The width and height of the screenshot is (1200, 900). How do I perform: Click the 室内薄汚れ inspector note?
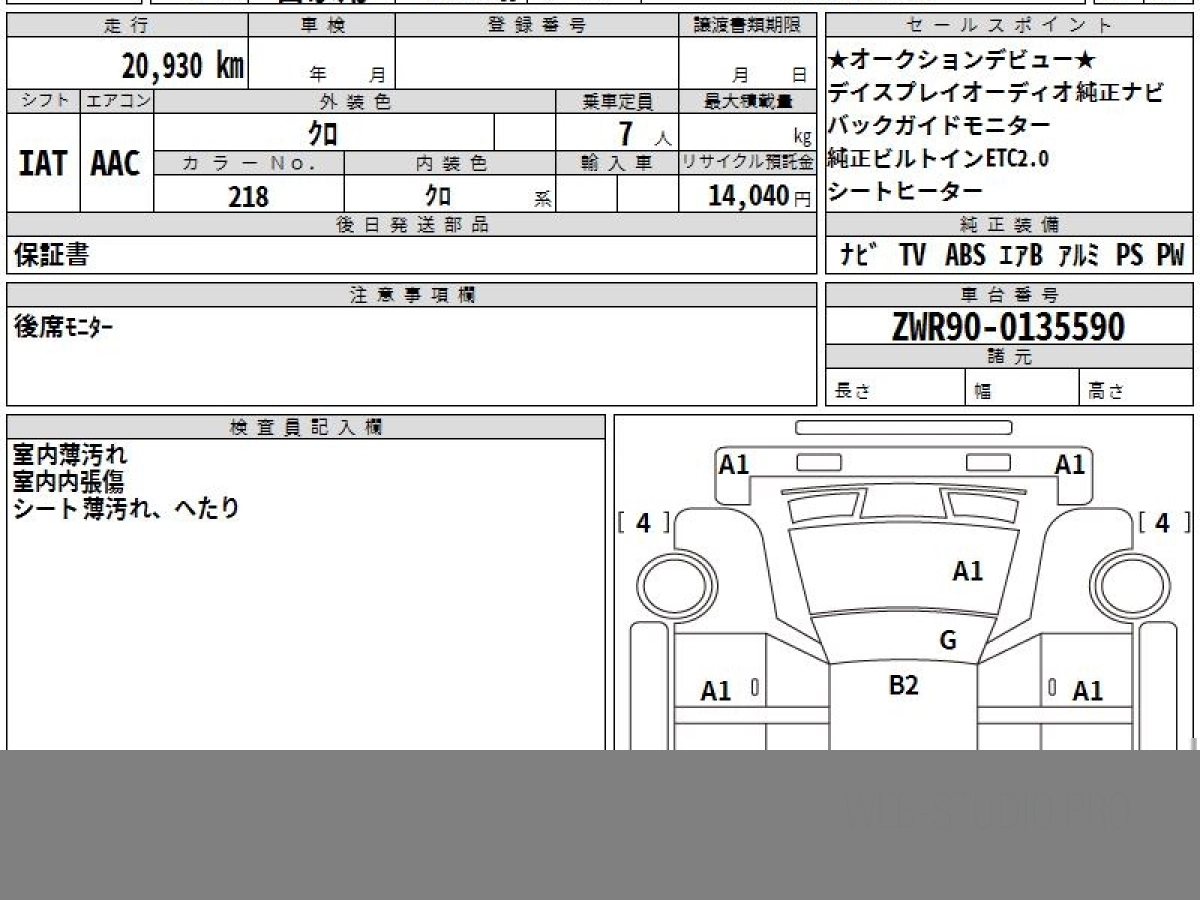point(70,455)
